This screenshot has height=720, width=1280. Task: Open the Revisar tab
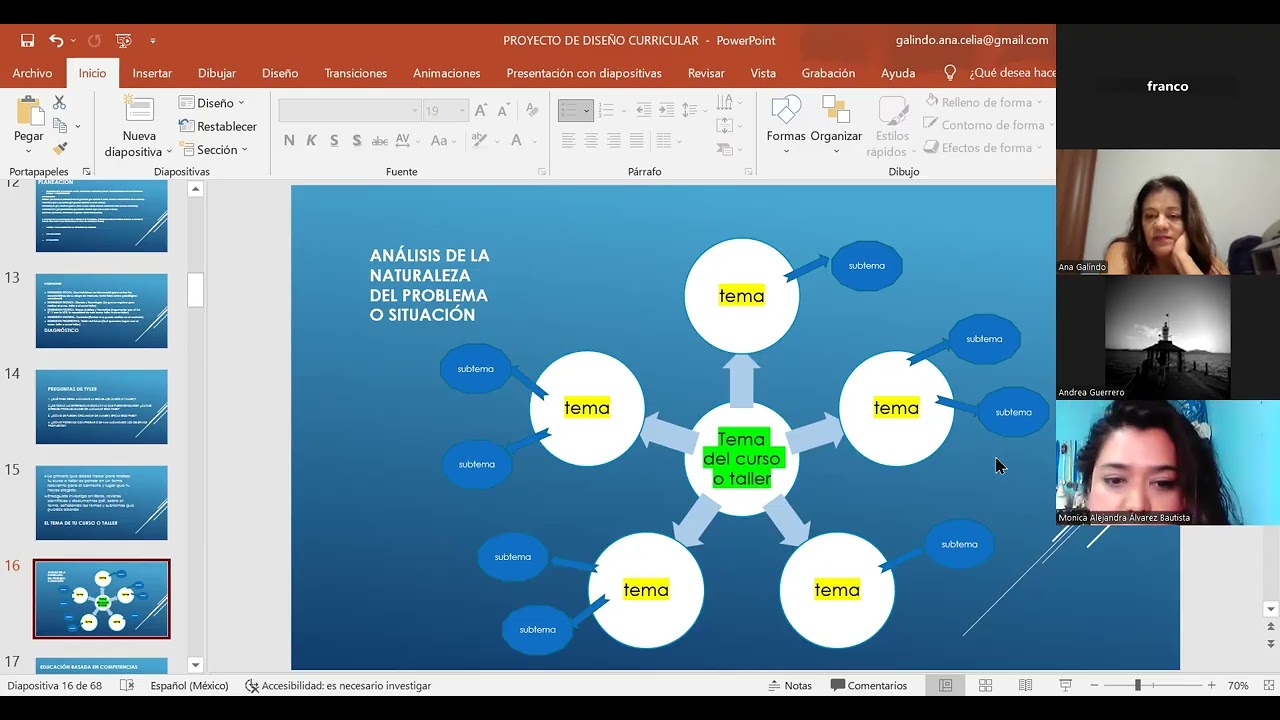(x=706, y=73)
